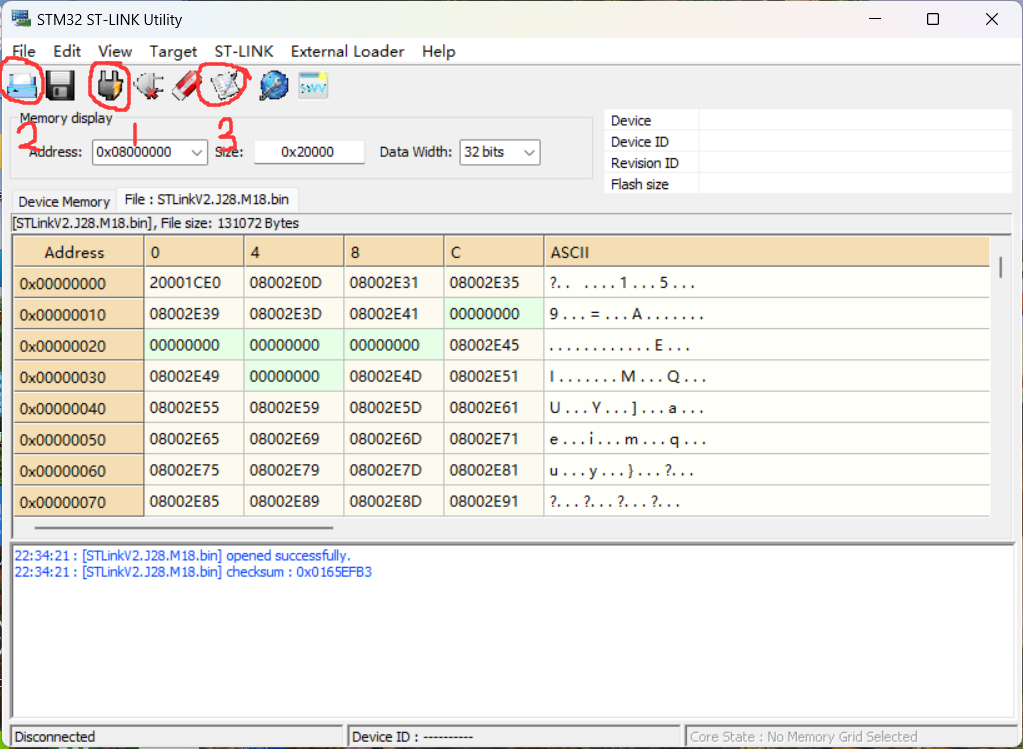Viewport: 1023px width, 749px height.
Task: Open the File menu
Action: [x=23, y=51]
